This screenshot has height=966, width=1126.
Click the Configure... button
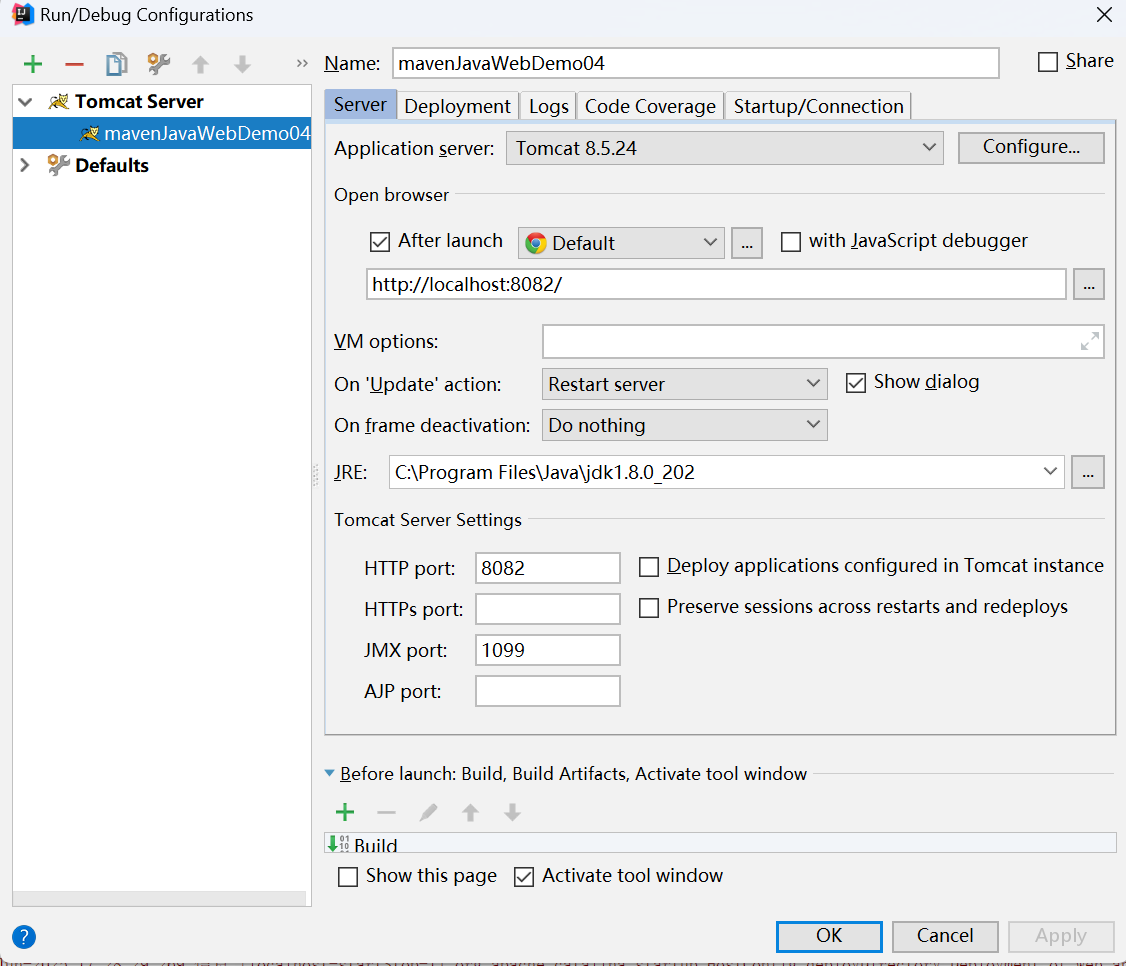[x=1031, y=147]
